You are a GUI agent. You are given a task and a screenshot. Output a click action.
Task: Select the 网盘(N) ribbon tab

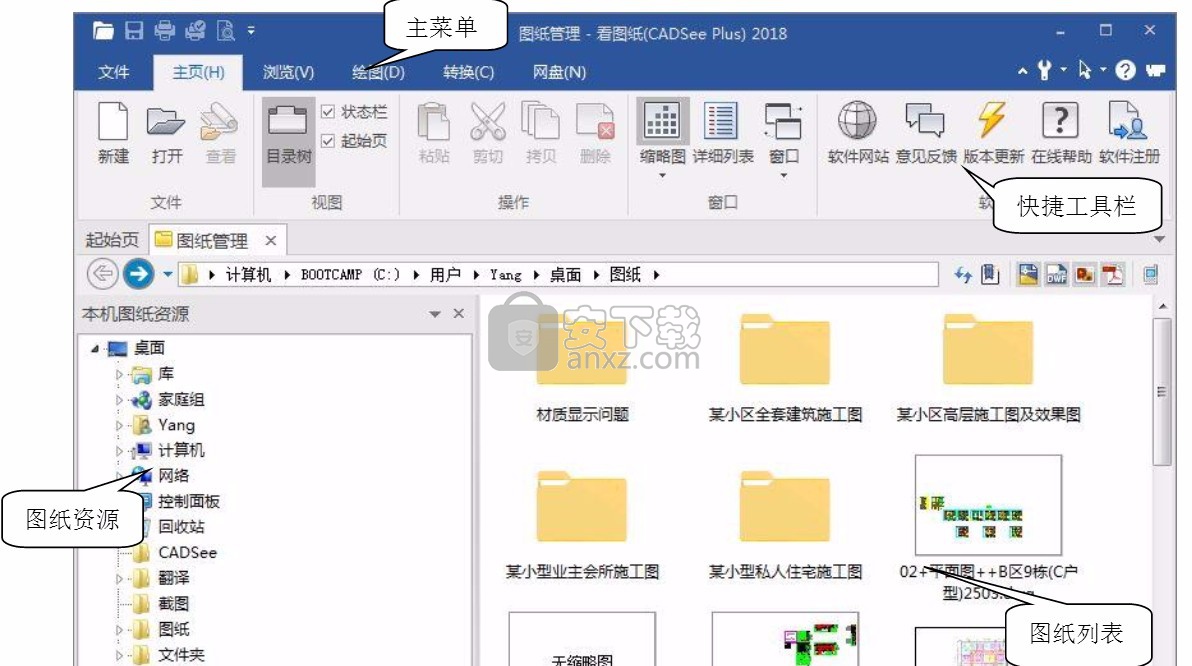[559, 72]
